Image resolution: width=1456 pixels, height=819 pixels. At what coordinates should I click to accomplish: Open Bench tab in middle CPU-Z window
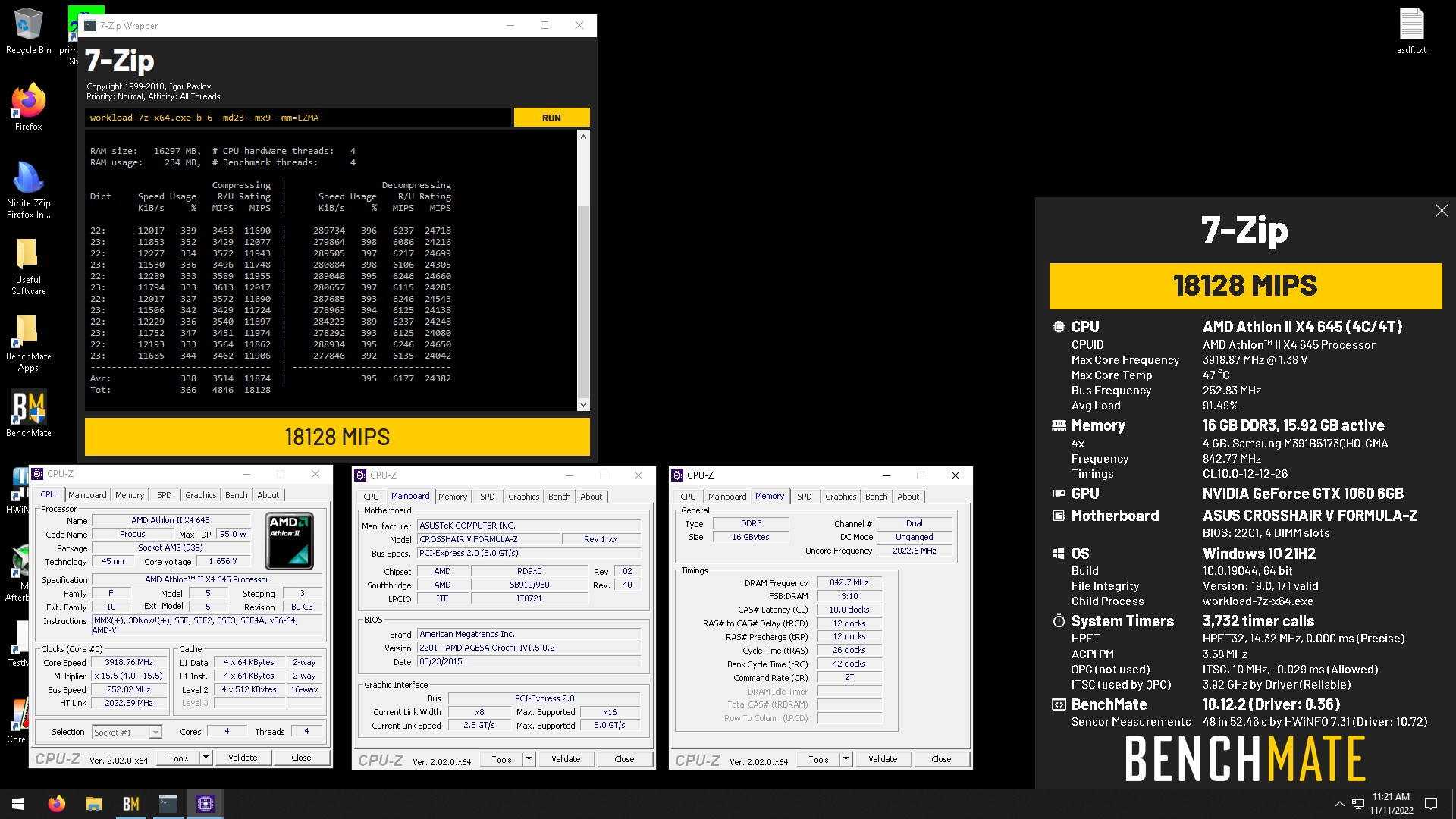tap(560, 497)
